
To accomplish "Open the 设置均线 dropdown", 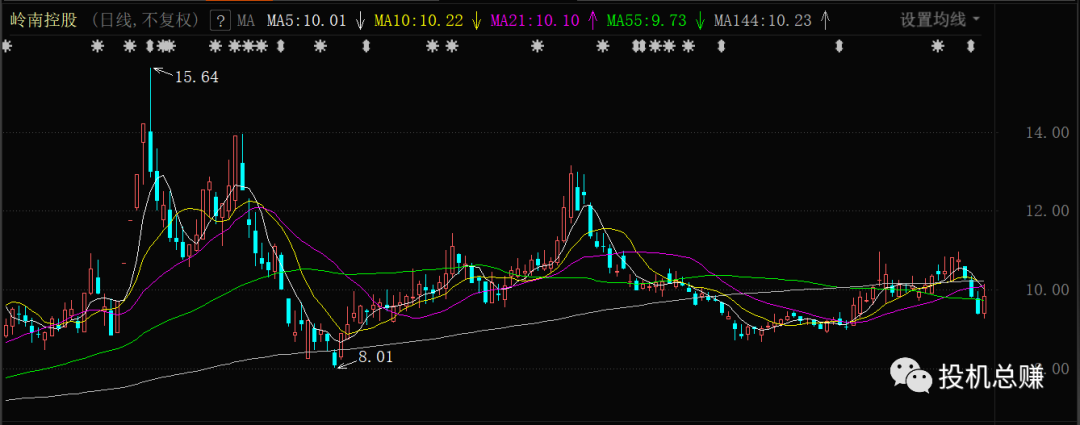I will coord(939,19).
